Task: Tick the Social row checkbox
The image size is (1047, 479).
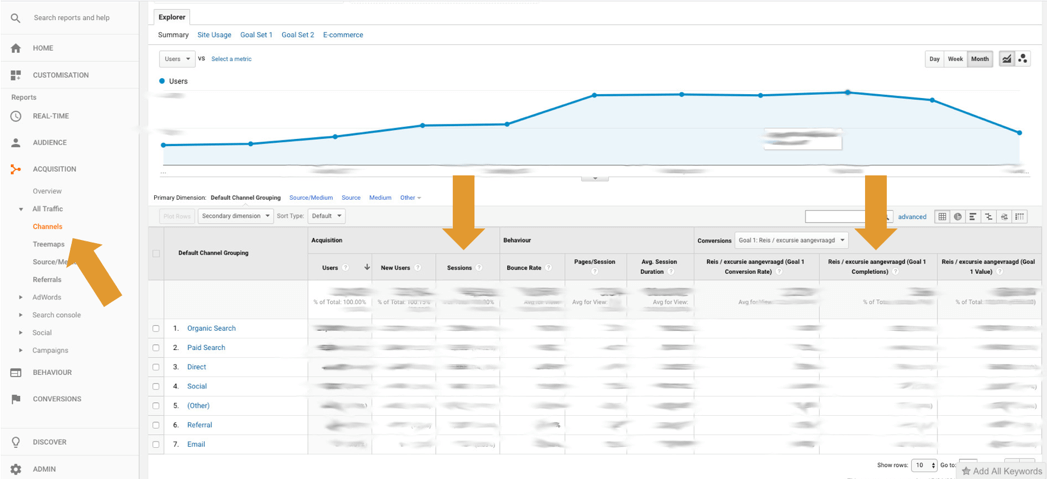Action: pos(156,386)
